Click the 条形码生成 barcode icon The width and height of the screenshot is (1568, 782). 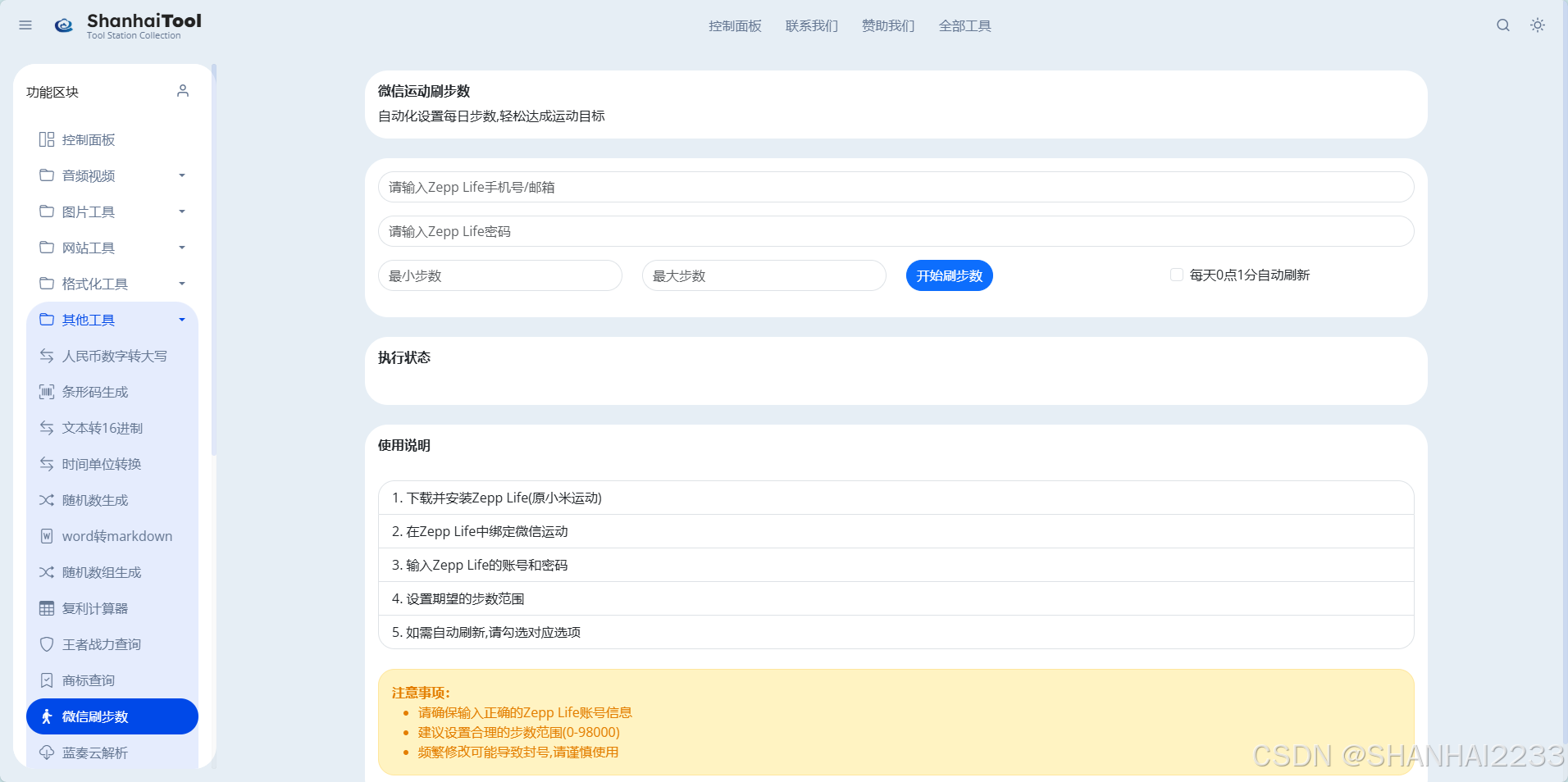coord(47,392)
